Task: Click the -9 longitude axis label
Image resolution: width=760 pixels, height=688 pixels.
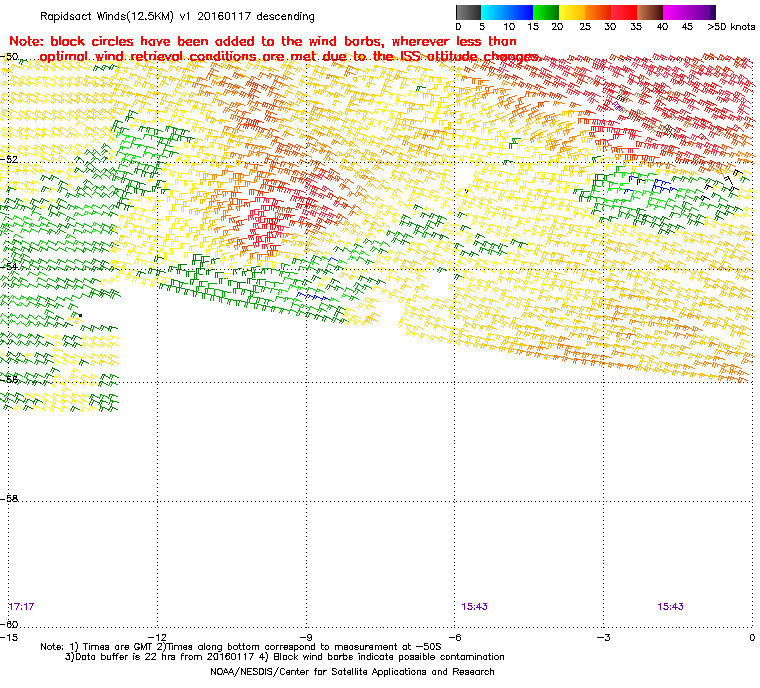Action: pyautogui.click(x=306, y=637)
